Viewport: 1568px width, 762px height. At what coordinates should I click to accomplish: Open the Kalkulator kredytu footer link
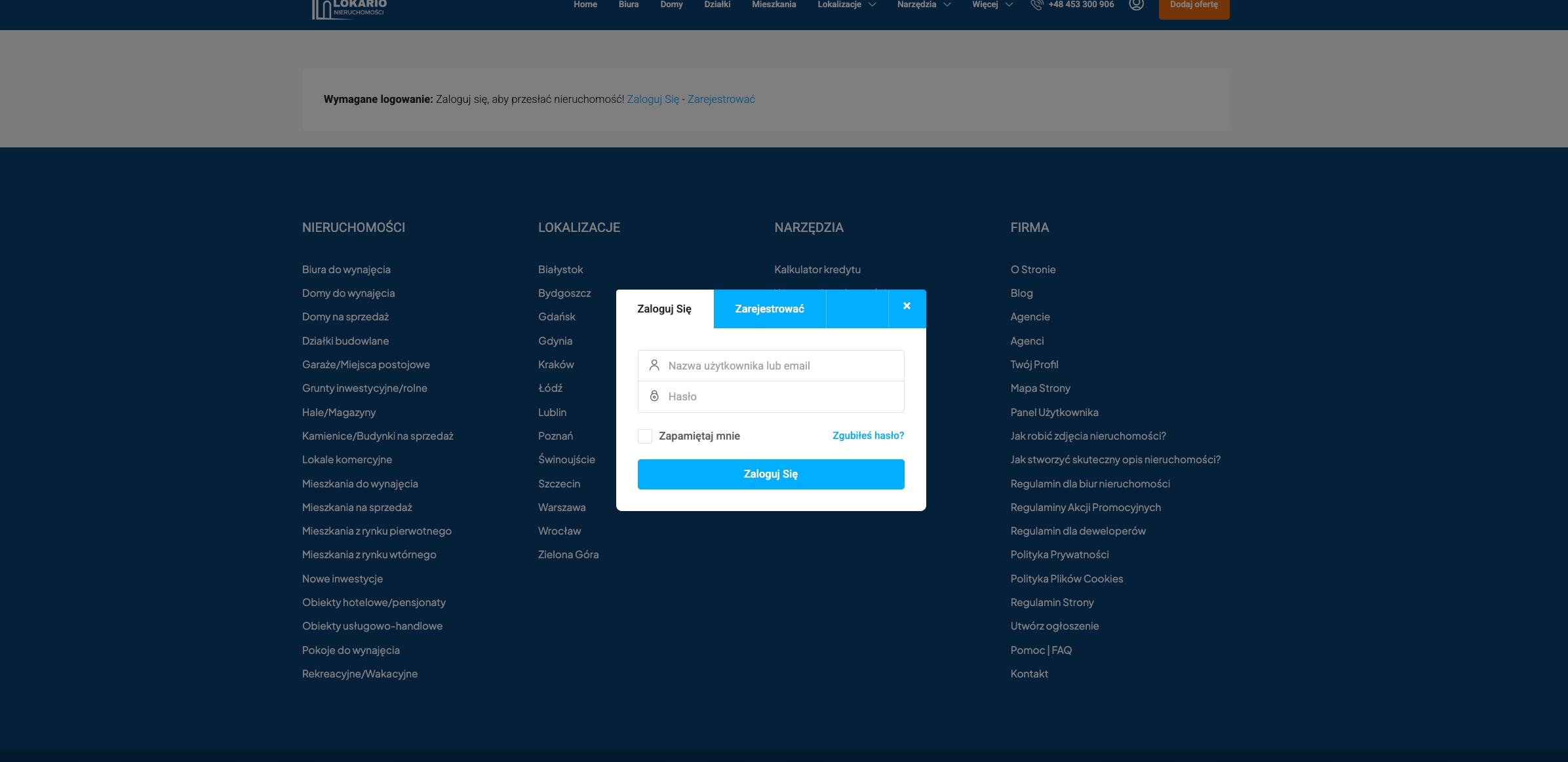(817, 270)
